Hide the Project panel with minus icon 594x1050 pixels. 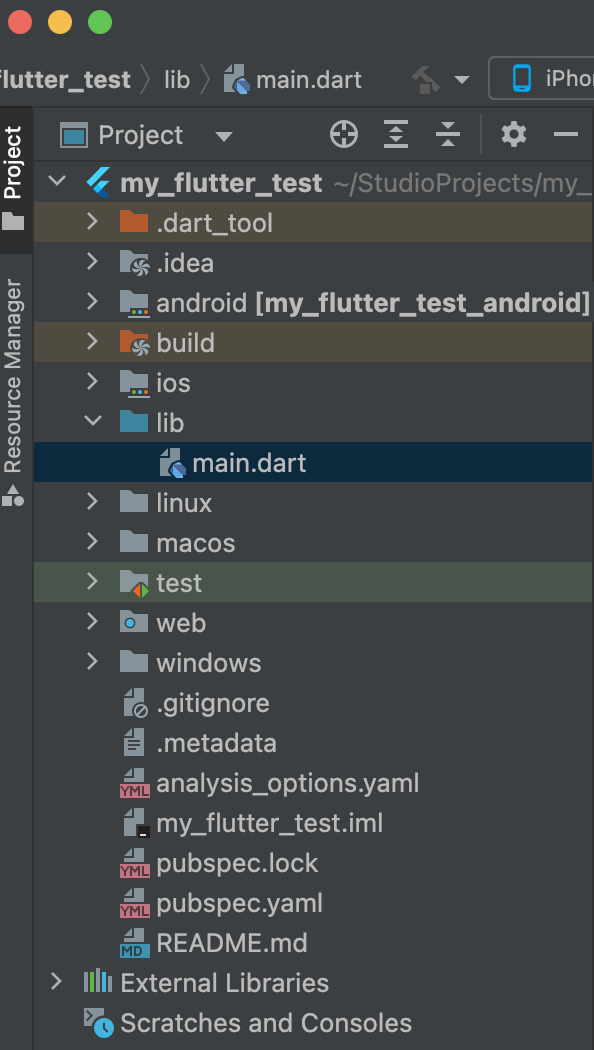[566, 135]
